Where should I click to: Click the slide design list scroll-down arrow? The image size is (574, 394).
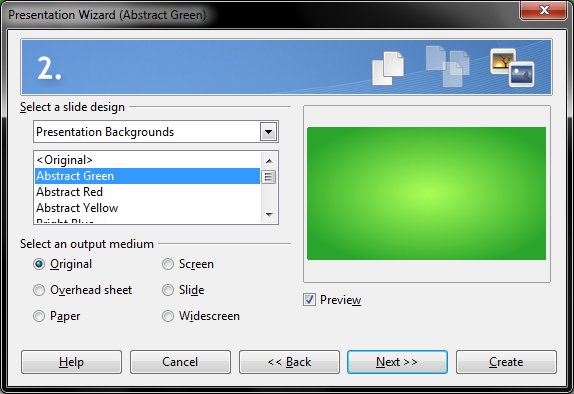(x=269, y=215)
